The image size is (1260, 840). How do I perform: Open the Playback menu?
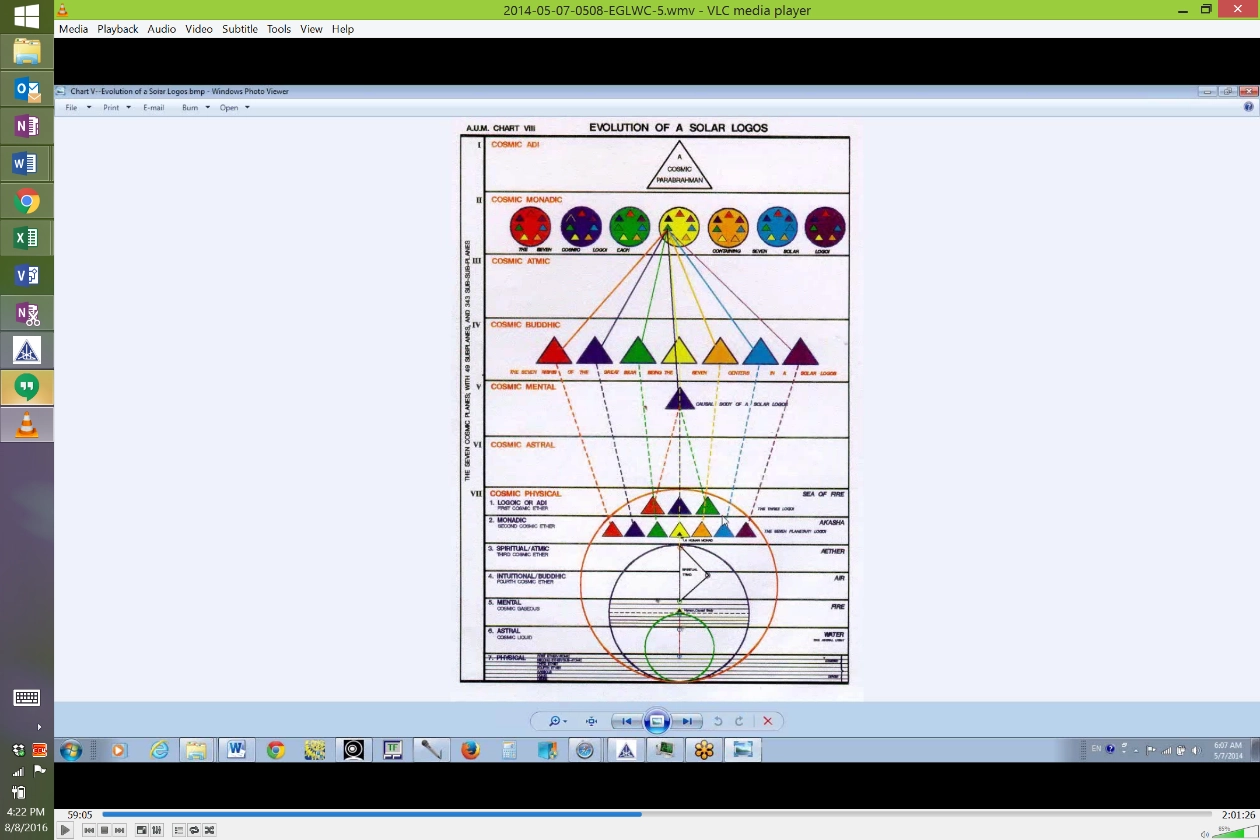[117, 29]
